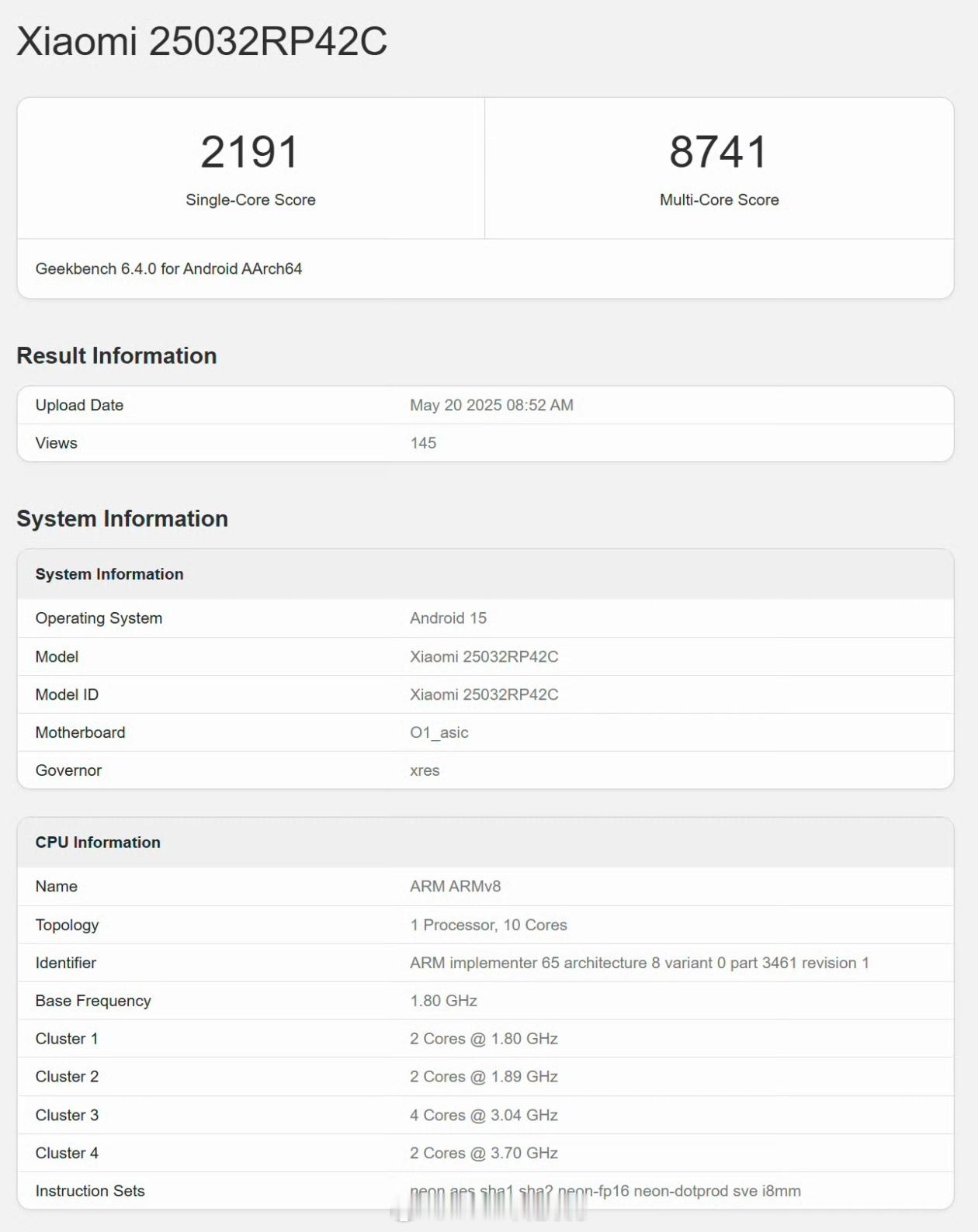The image size is (978, 1232).
Task: Select the CPU name ARM ARMv8
Action: pos(455,886)
